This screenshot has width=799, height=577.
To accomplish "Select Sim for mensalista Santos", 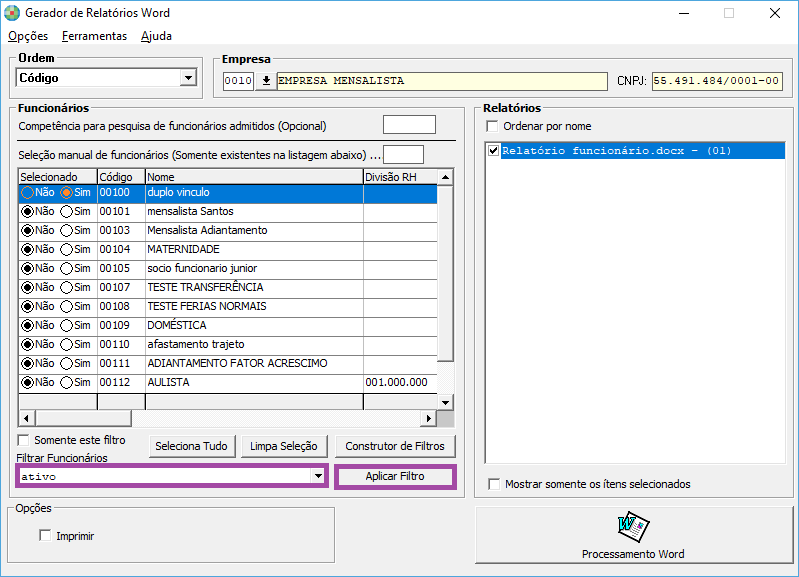I will (x=66, y=212).
